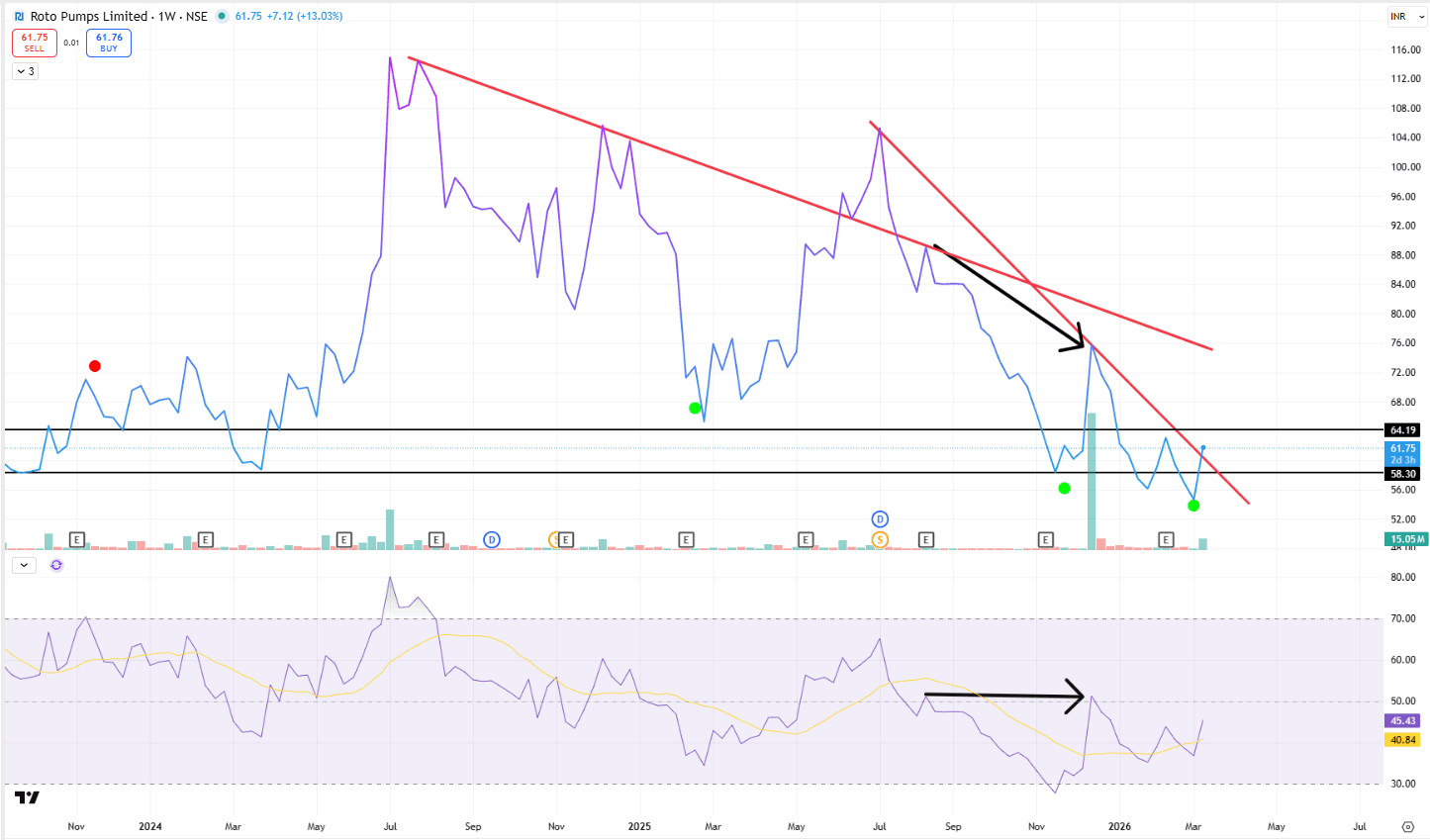Viewport: 1430px width, 840px height.
Task: Click the dividend D marker at July 2025
Action: (x=880, y=519)
